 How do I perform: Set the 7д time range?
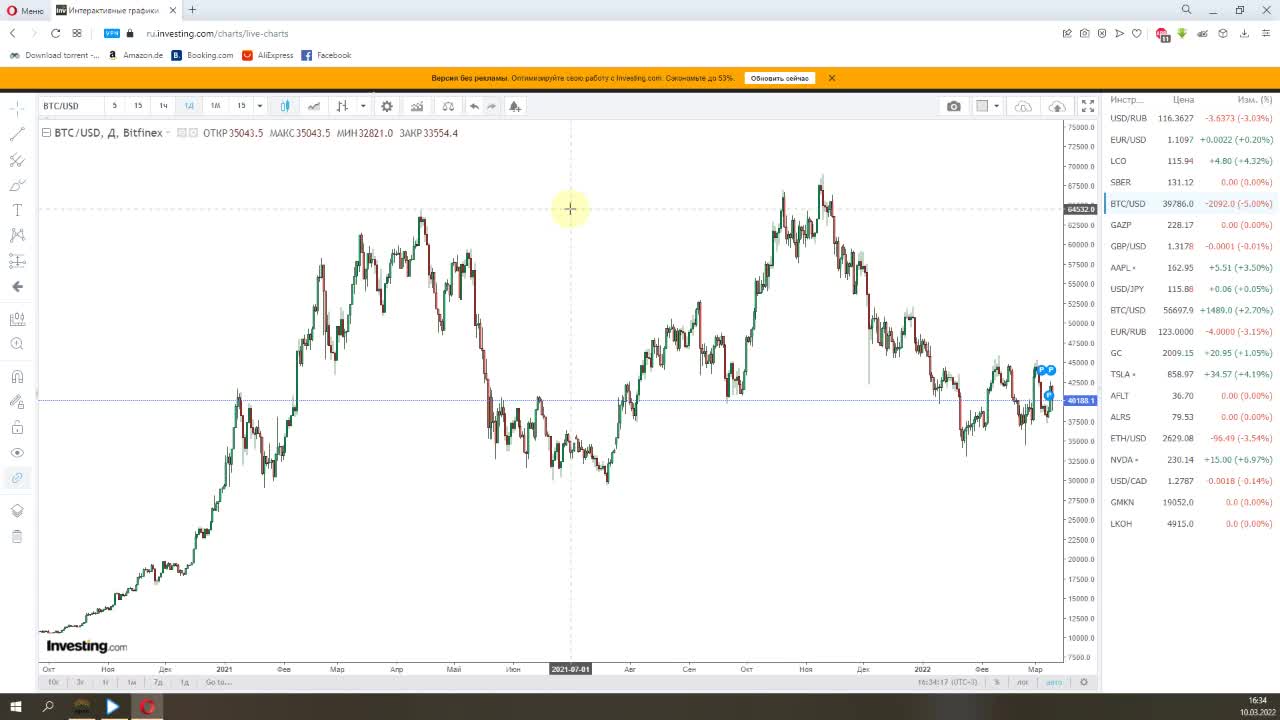click(158, 682)
